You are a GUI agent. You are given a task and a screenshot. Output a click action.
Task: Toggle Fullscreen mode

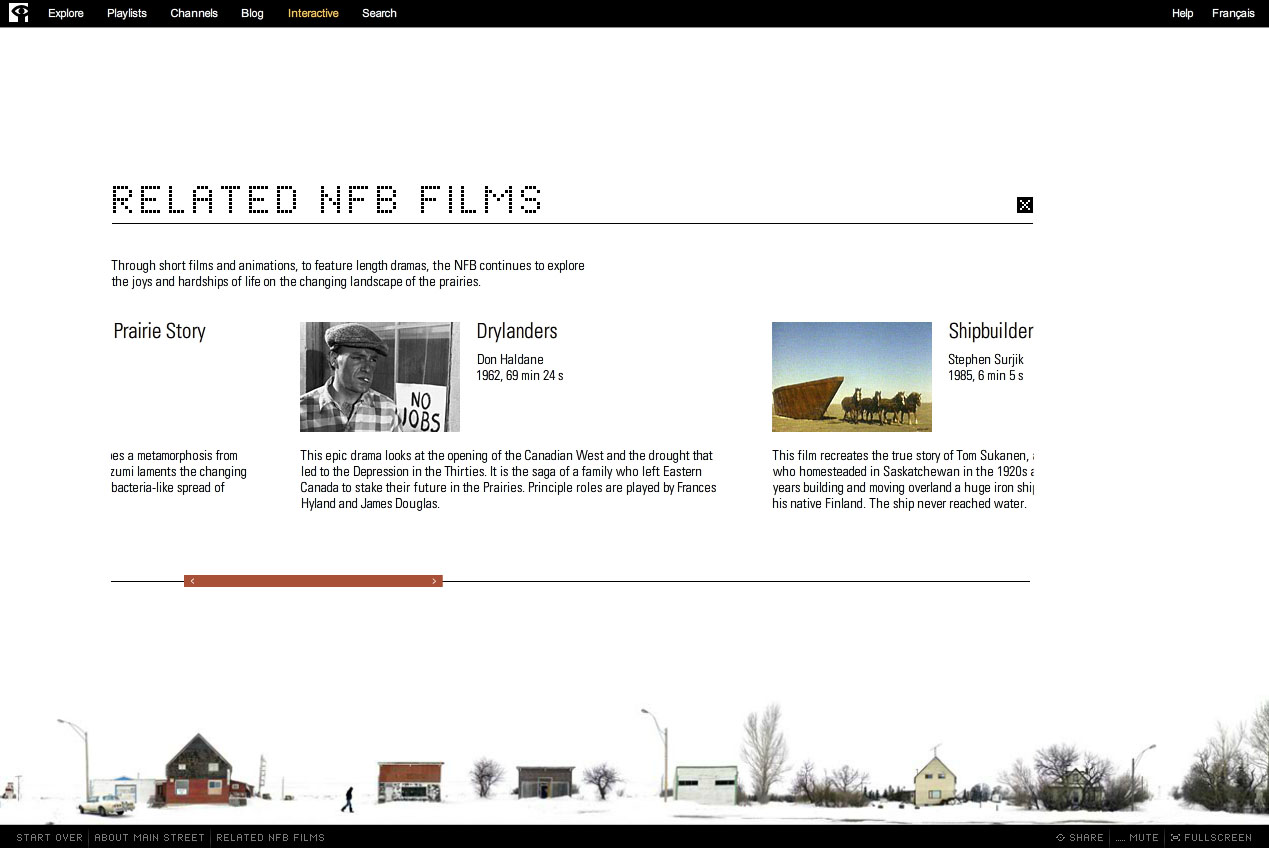[1211, 838]
